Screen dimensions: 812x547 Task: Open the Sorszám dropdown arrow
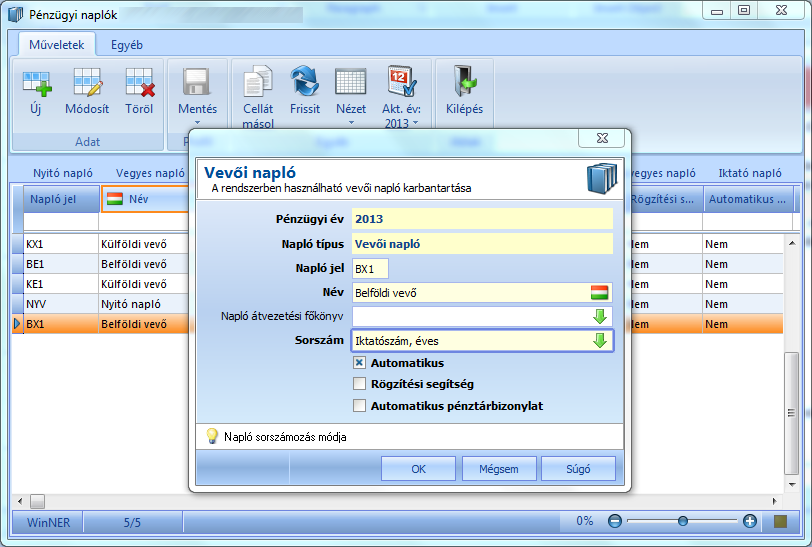[x=600, y=341]
